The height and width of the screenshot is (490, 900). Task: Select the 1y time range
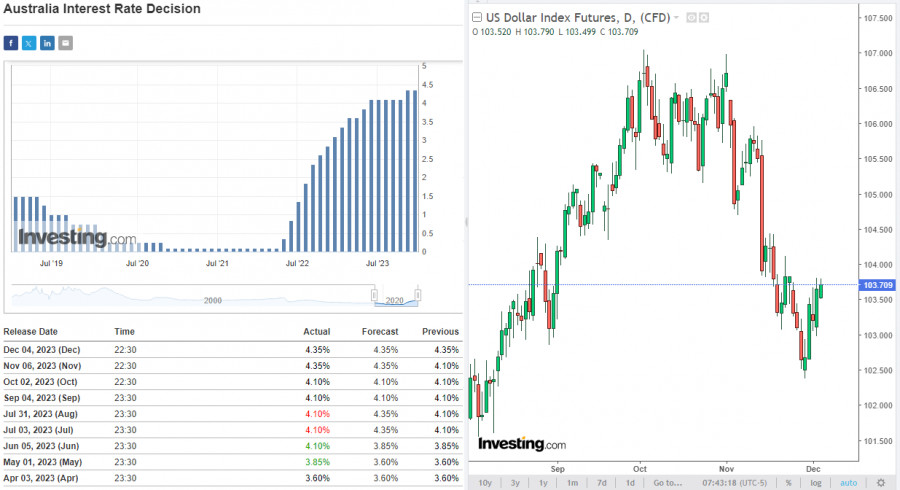[x=543, y=483]
